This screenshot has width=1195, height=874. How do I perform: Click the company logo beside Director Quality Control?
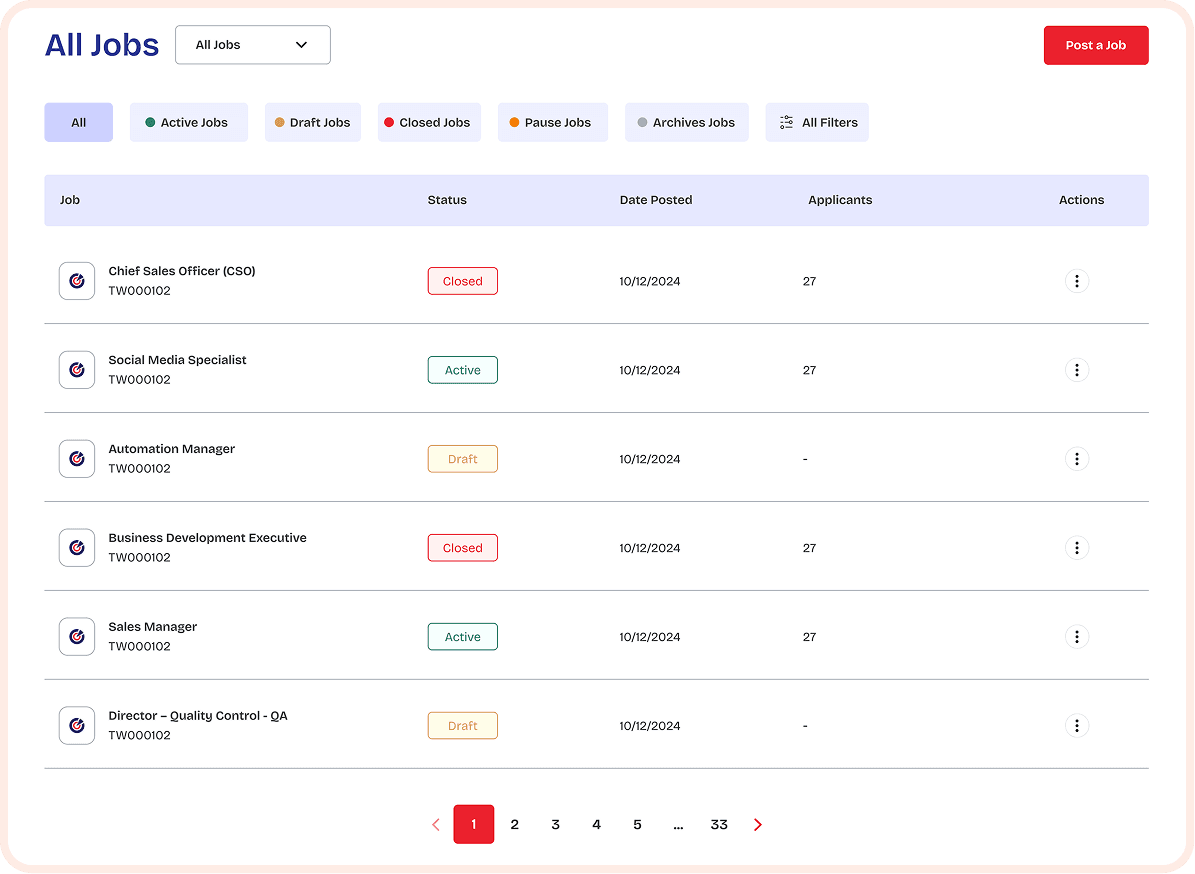77,725
